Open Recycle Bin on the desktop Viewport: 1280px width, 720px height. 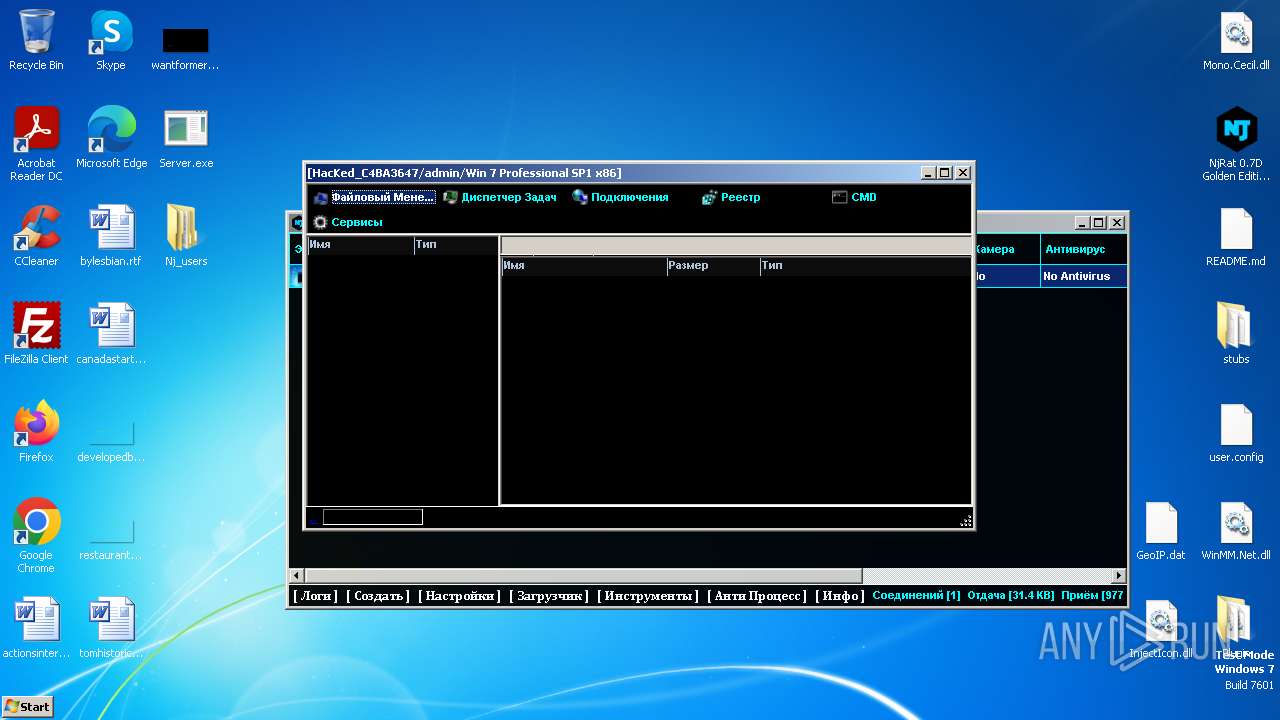36,40
